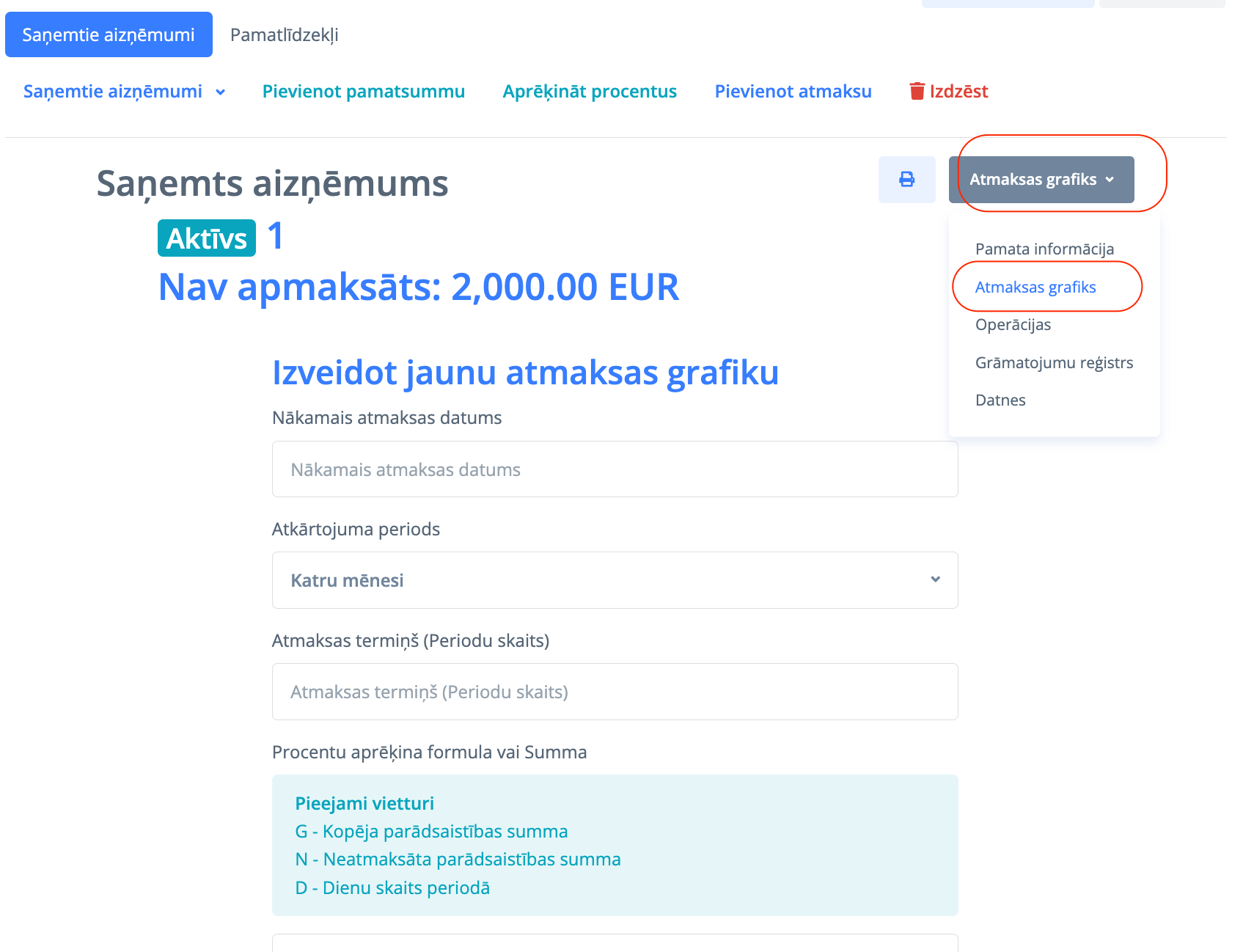The width and height of the screenshot is (1254, 952).
Task: Choose Atmaksas grafiks menu entry
Action: click(1035, 288)
